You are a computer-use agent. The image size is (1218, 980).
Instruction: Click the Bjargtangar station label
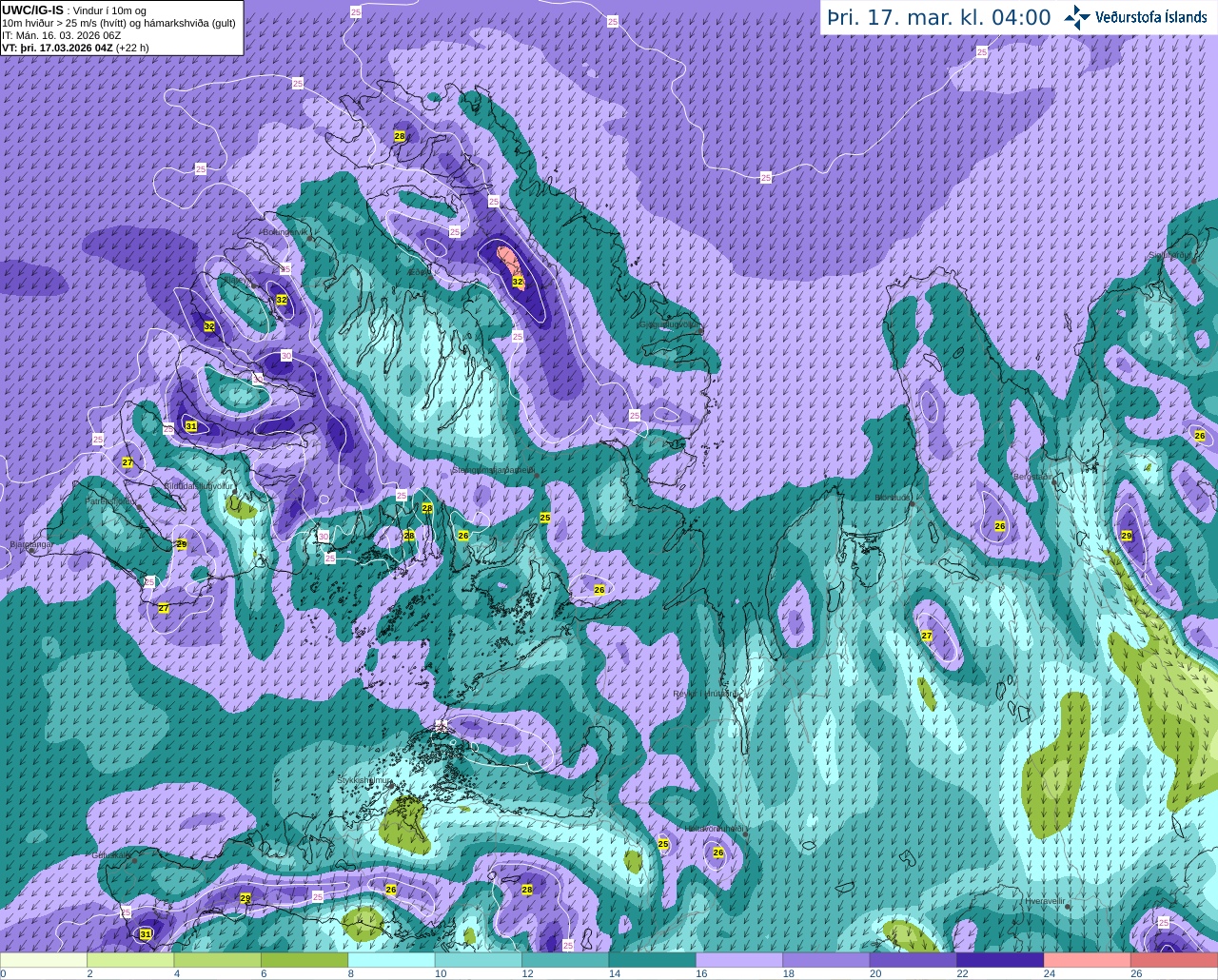pyautogui.click(x=30, y=544)
